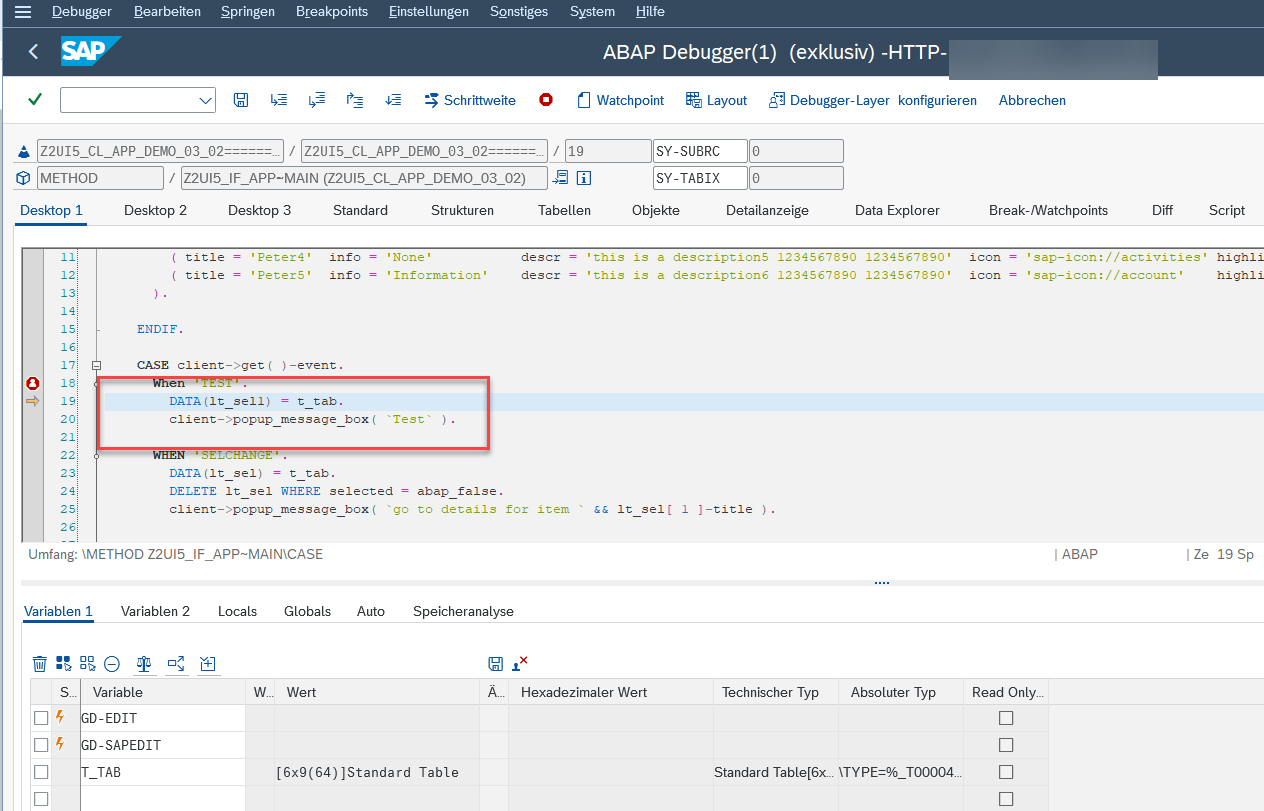The width and height of the screenshot is (1264, 811).
Task: Click the trash icon to delete variables
Action: pyautogui.click(x=39, y=663)
